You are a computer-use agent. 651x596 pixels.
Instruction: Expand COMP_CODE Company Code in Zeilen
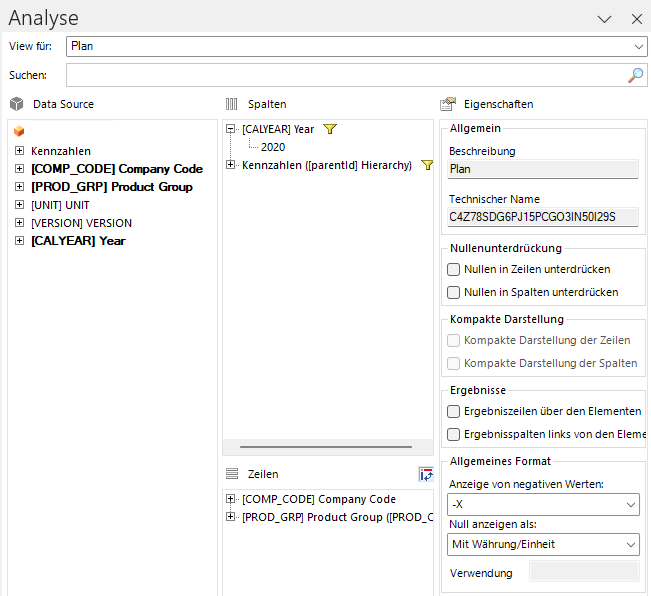coord(230,499)
